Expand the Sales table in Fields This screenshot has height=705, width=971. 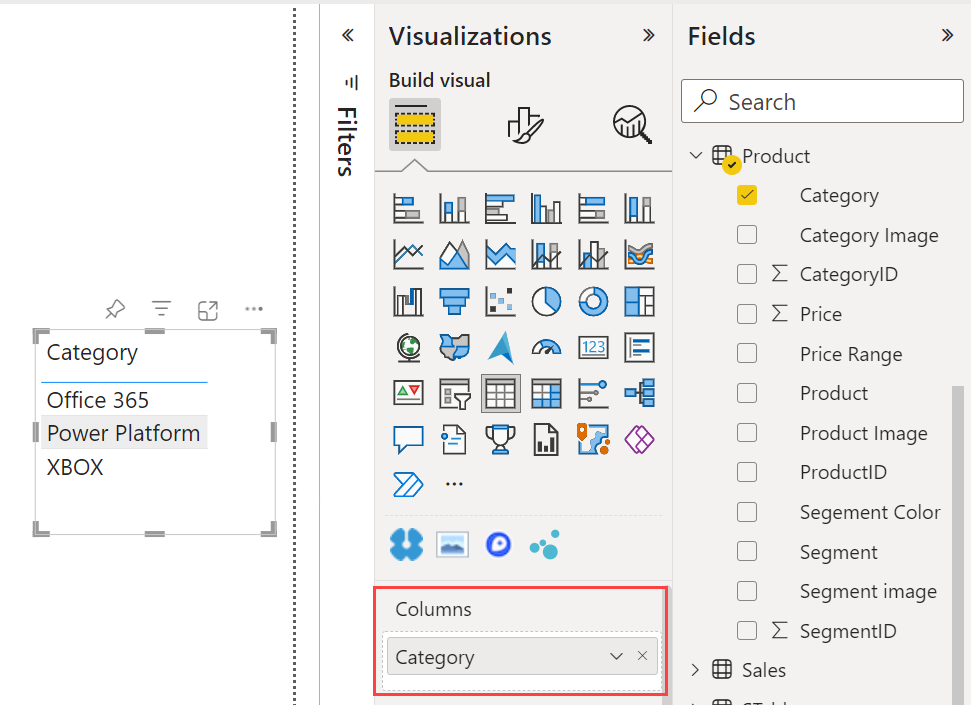point(695,670)
